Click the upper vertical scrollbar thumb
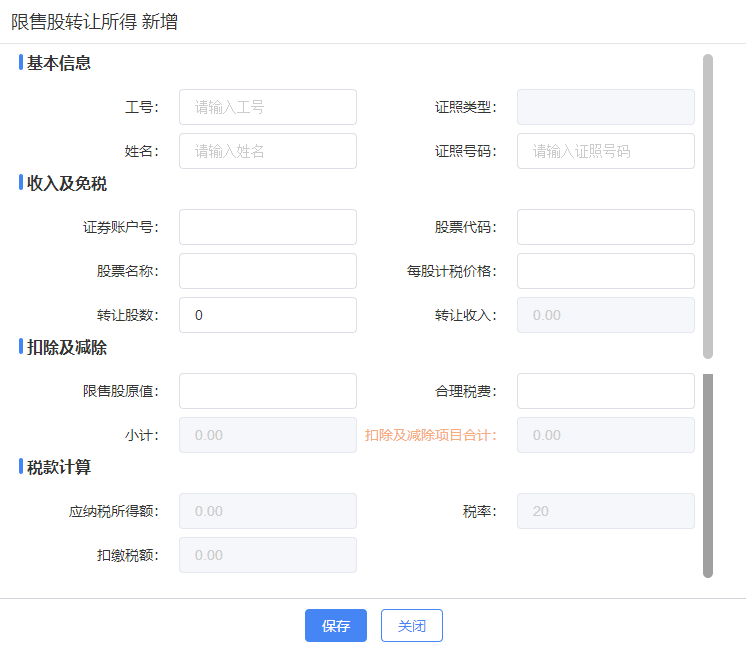This screenshot has height=660, width=746. (x=708, y=207)
